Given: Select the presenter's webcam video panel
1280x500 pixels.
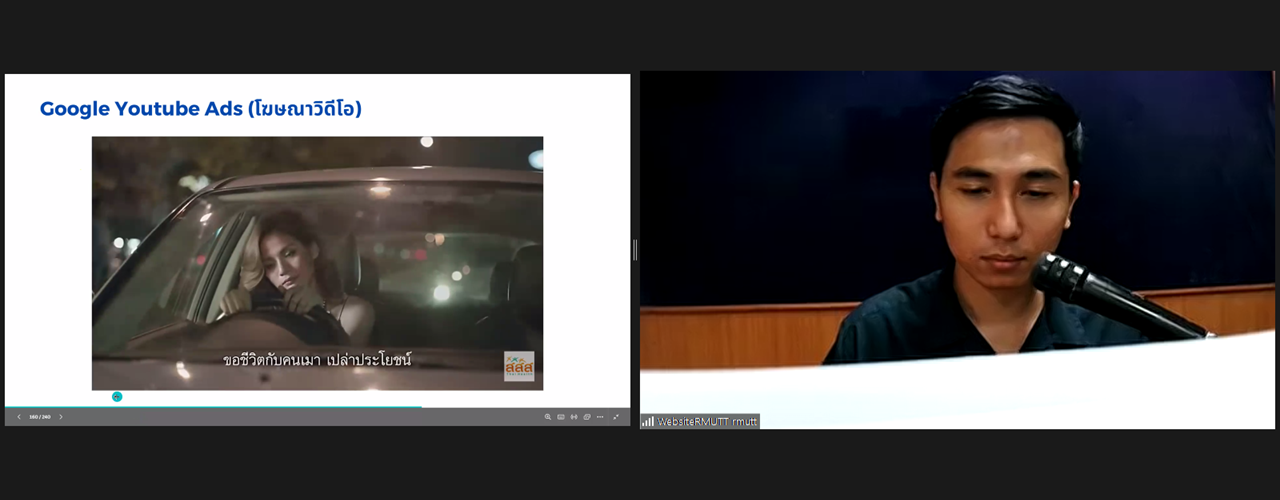Looking at the screenshot, I should (957, 250).
